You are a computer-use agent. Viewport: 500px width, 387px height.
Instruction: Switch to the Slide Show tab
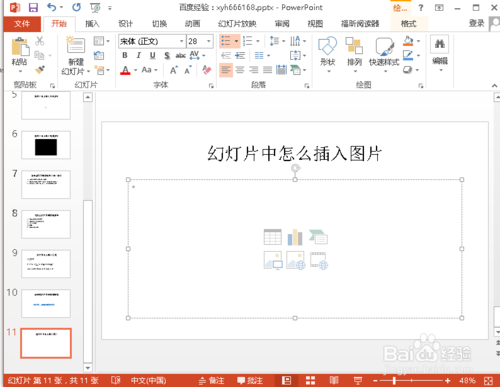click(x=237, y=24)
